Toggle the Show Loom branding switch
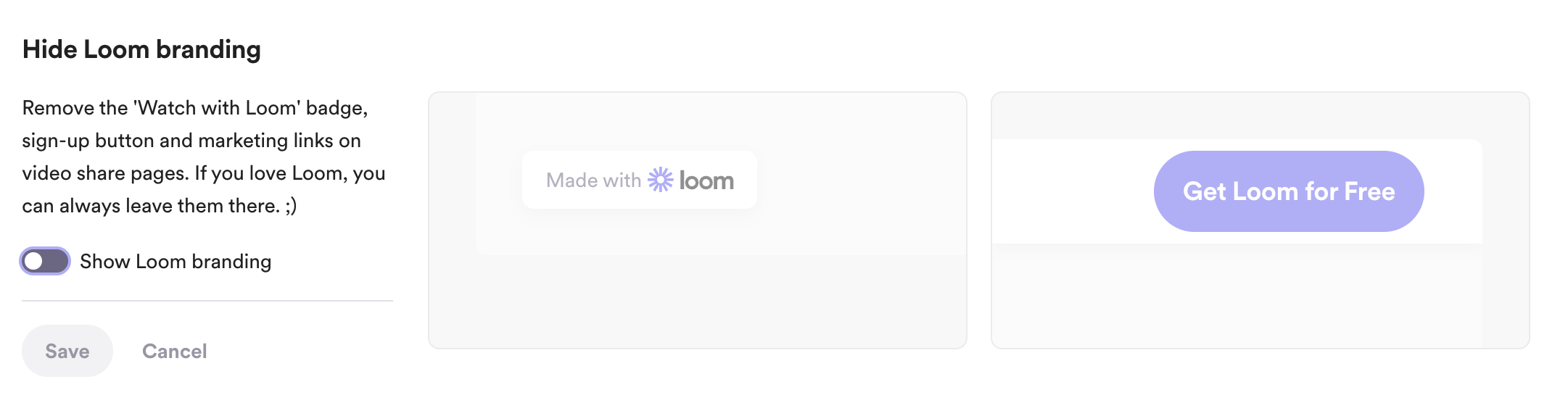The image size is (1568, 403). (45, 261)
